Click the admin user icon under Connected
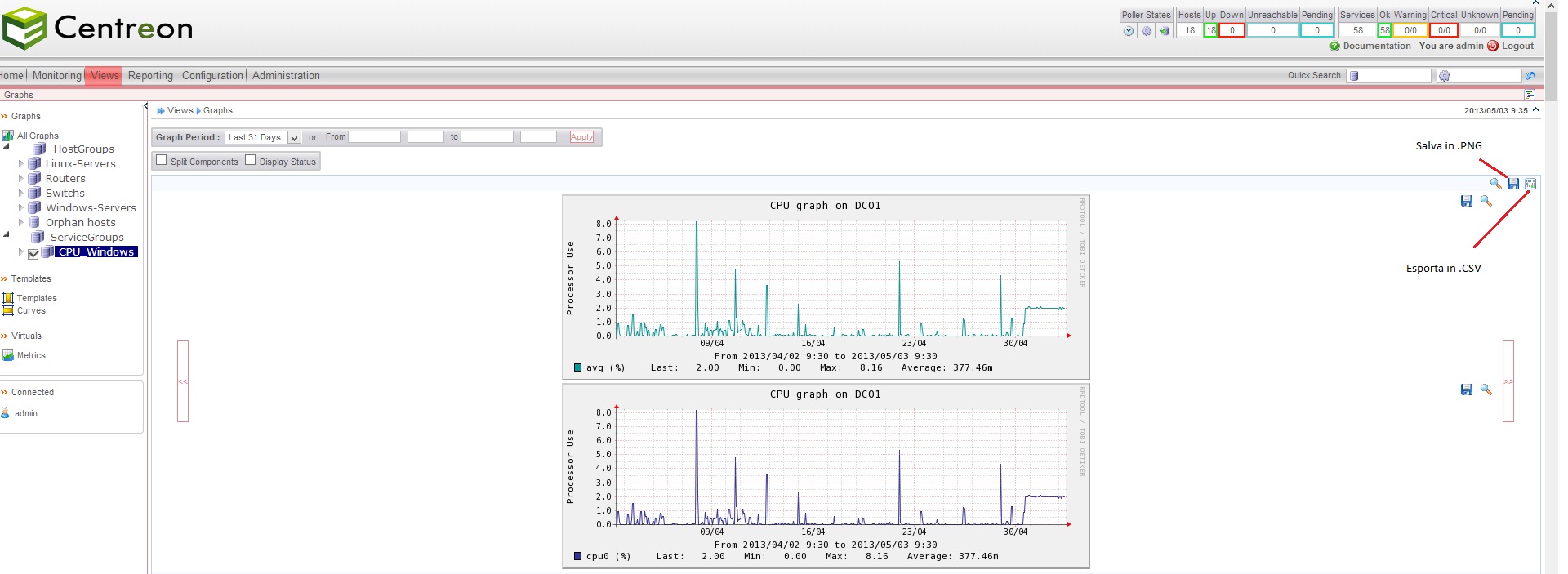The height and width of the screenshot is (574, 1568). (x=5, y=413)
